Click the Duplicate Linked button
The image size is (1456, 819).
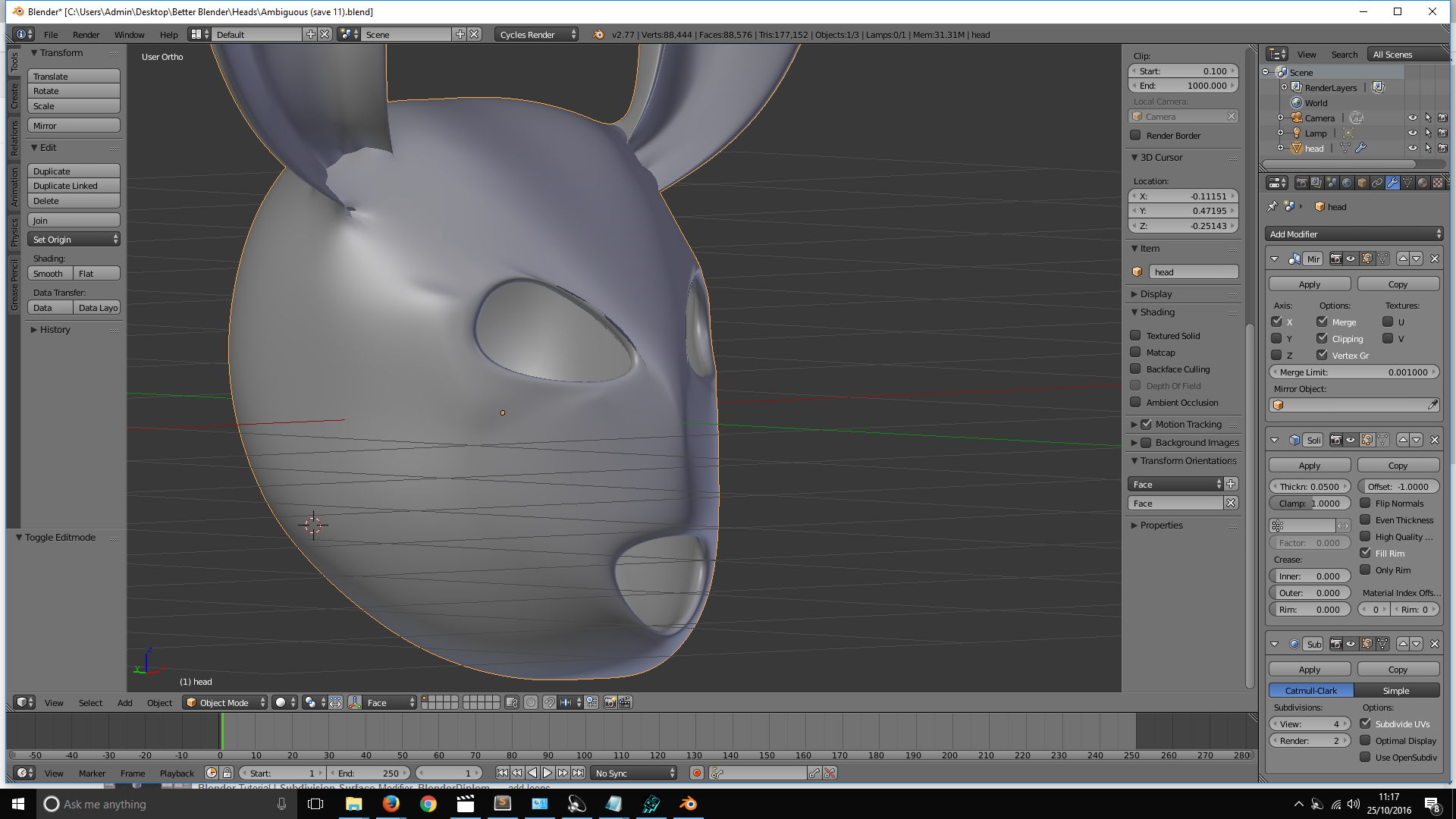[74, 185]
